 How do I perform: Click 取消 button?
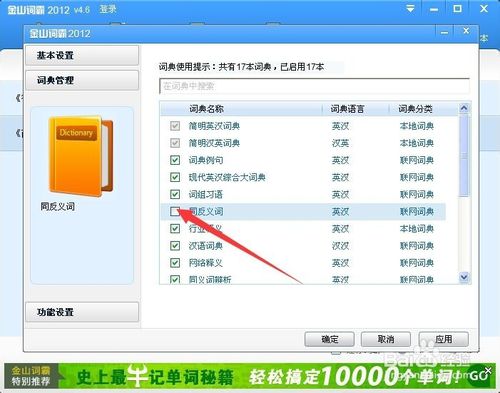pos(386,339)
